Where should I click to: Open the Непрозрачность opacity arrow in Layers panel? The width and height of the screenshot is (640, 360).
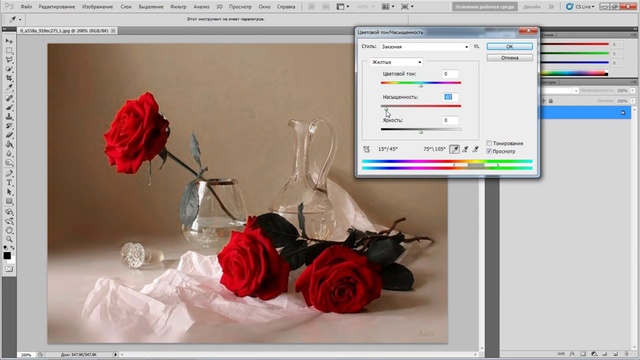tap(633, 91)
